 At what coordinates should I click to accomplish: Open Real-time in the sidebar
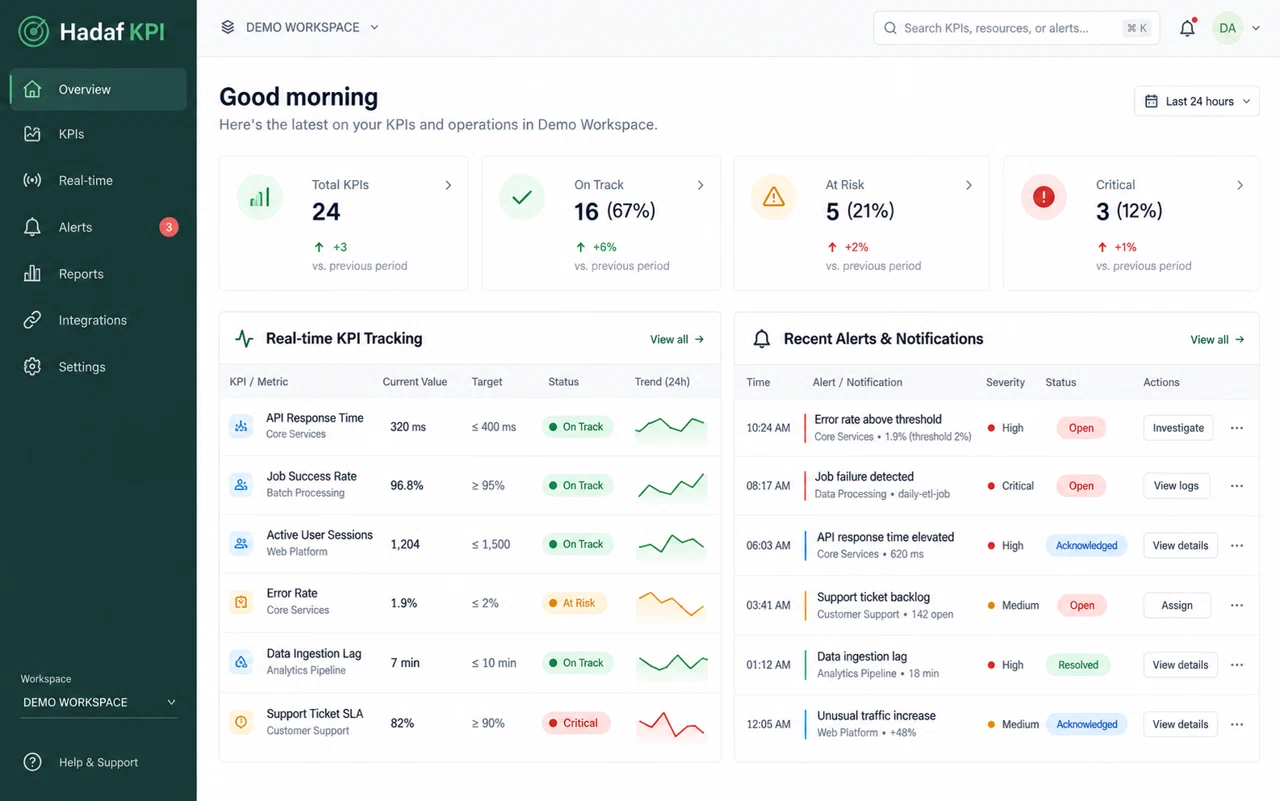(98, 181)
